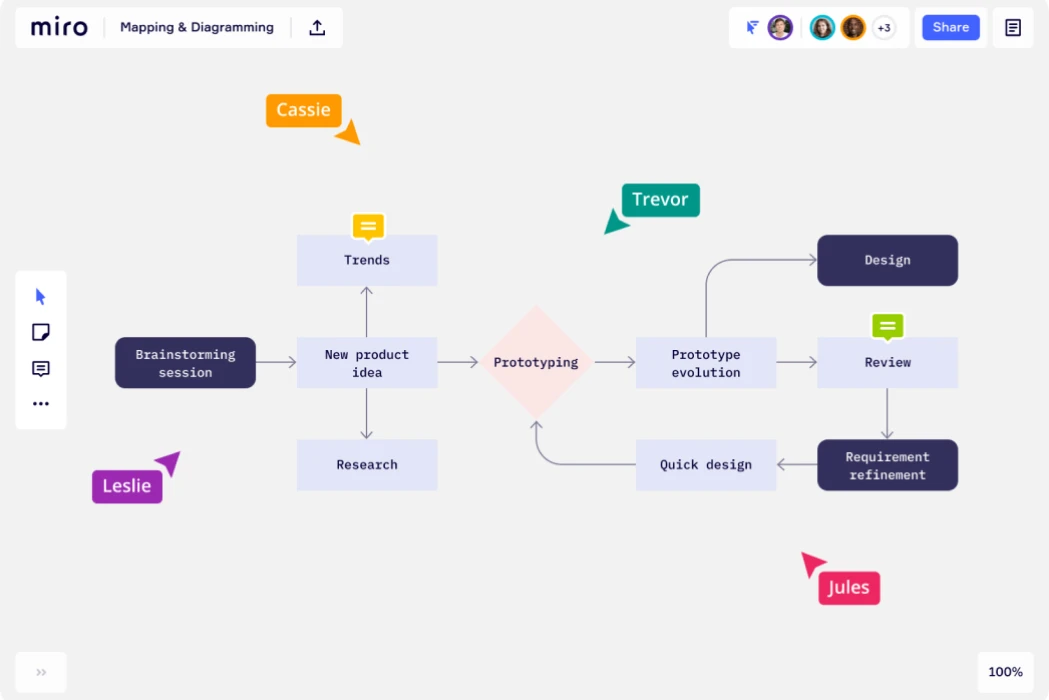
Task: Select the cursor selection tool
Action: (x=40, y=295)
